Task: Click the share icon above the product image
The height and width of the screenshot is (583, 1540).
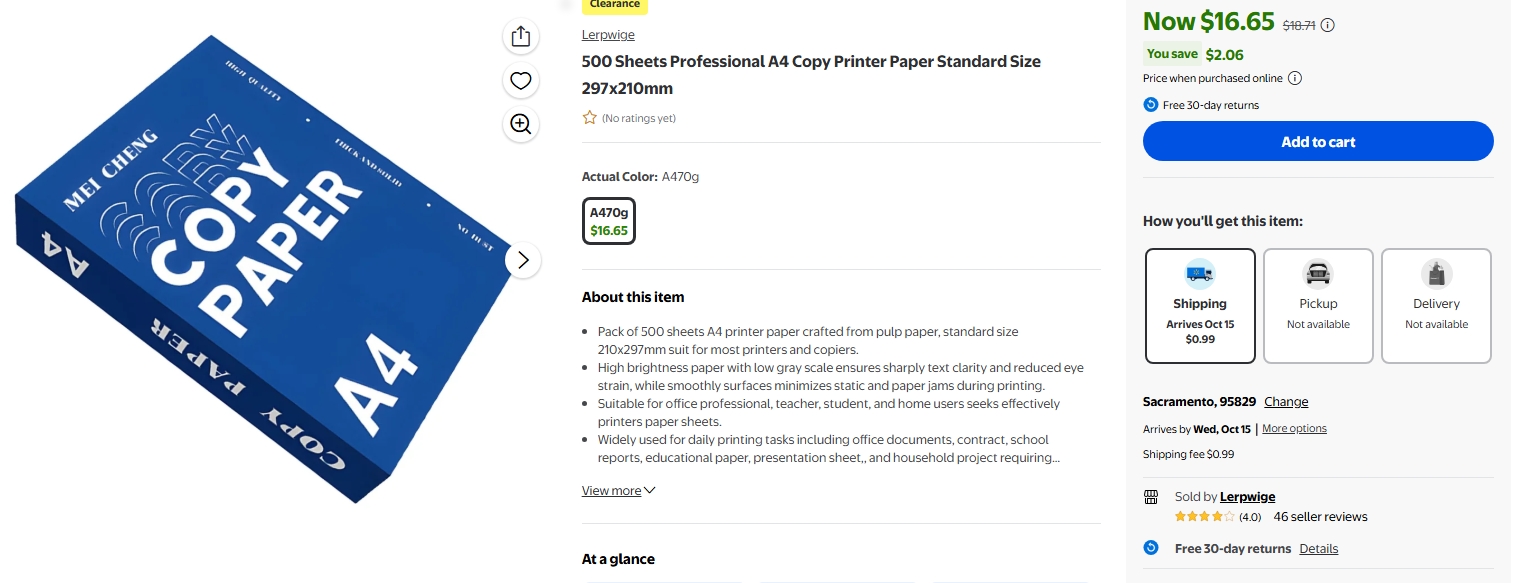Action: (x=520, y=37)
